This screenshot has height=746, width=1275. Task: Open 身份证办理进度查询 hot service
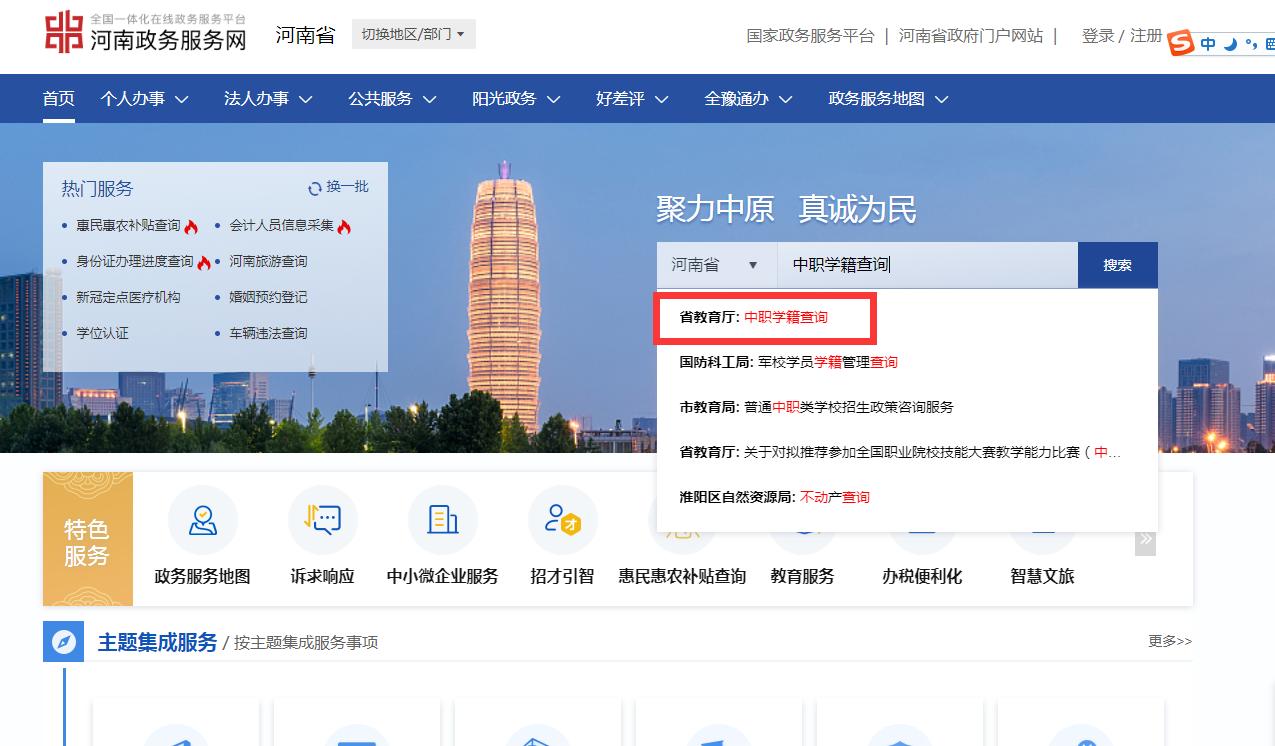135,262
